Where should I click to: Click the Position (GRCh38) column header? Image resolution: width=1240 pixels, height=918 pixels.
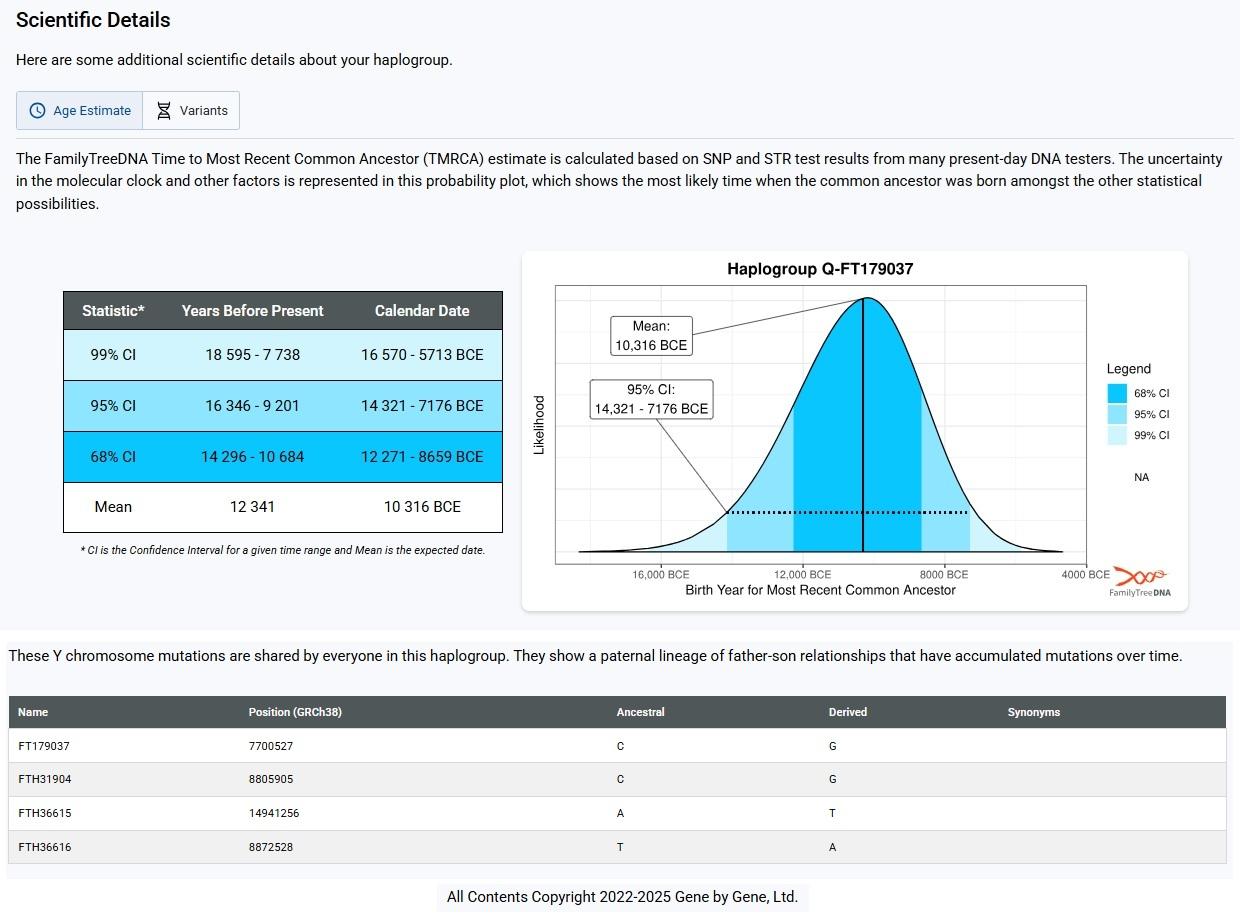[295, 712]
